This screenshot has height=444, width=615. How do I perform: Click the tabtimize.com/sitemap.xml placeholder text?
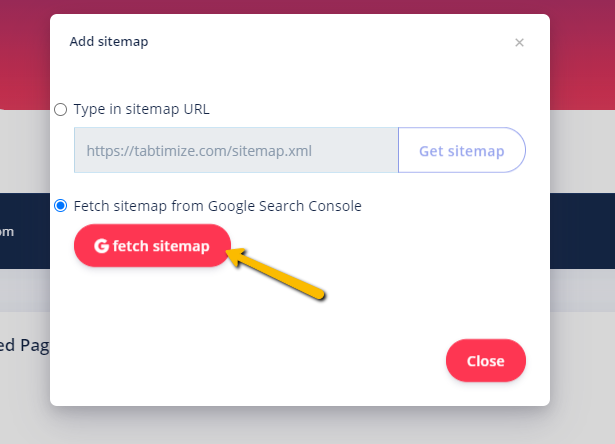[x=199, y=151]
